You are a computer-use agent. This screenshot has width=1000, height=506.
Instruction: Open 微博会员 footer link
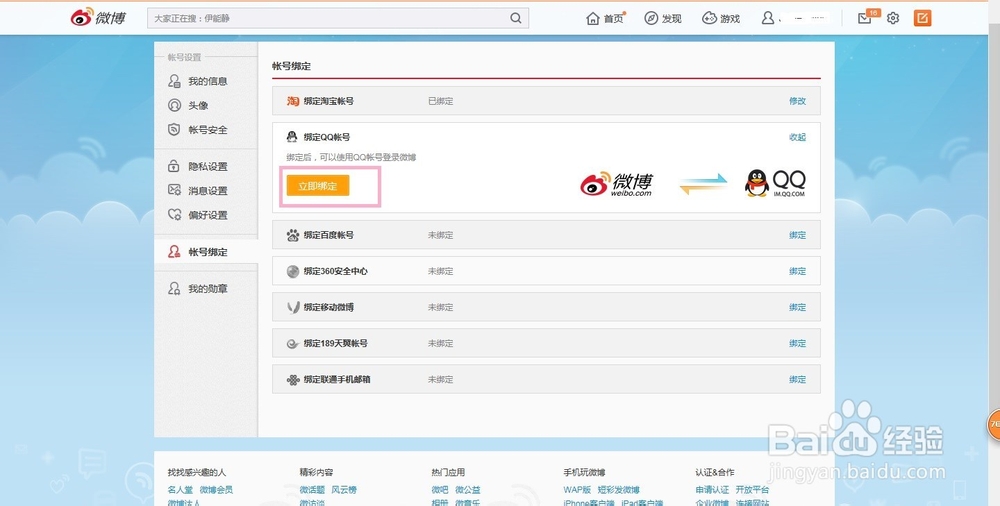pyautogui.click(x=216, y=490)
